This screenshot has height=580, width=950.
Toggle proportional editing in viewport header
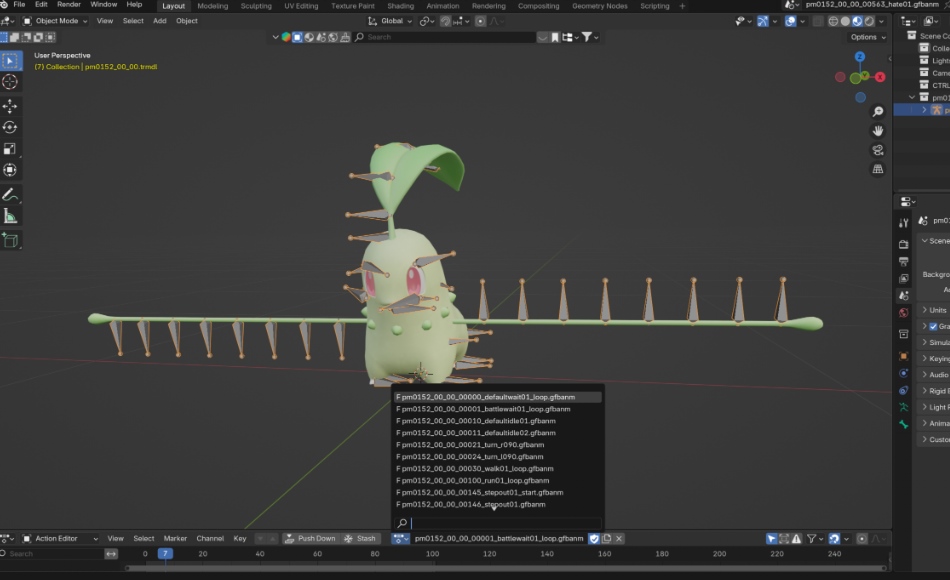[x=480, y=21]
